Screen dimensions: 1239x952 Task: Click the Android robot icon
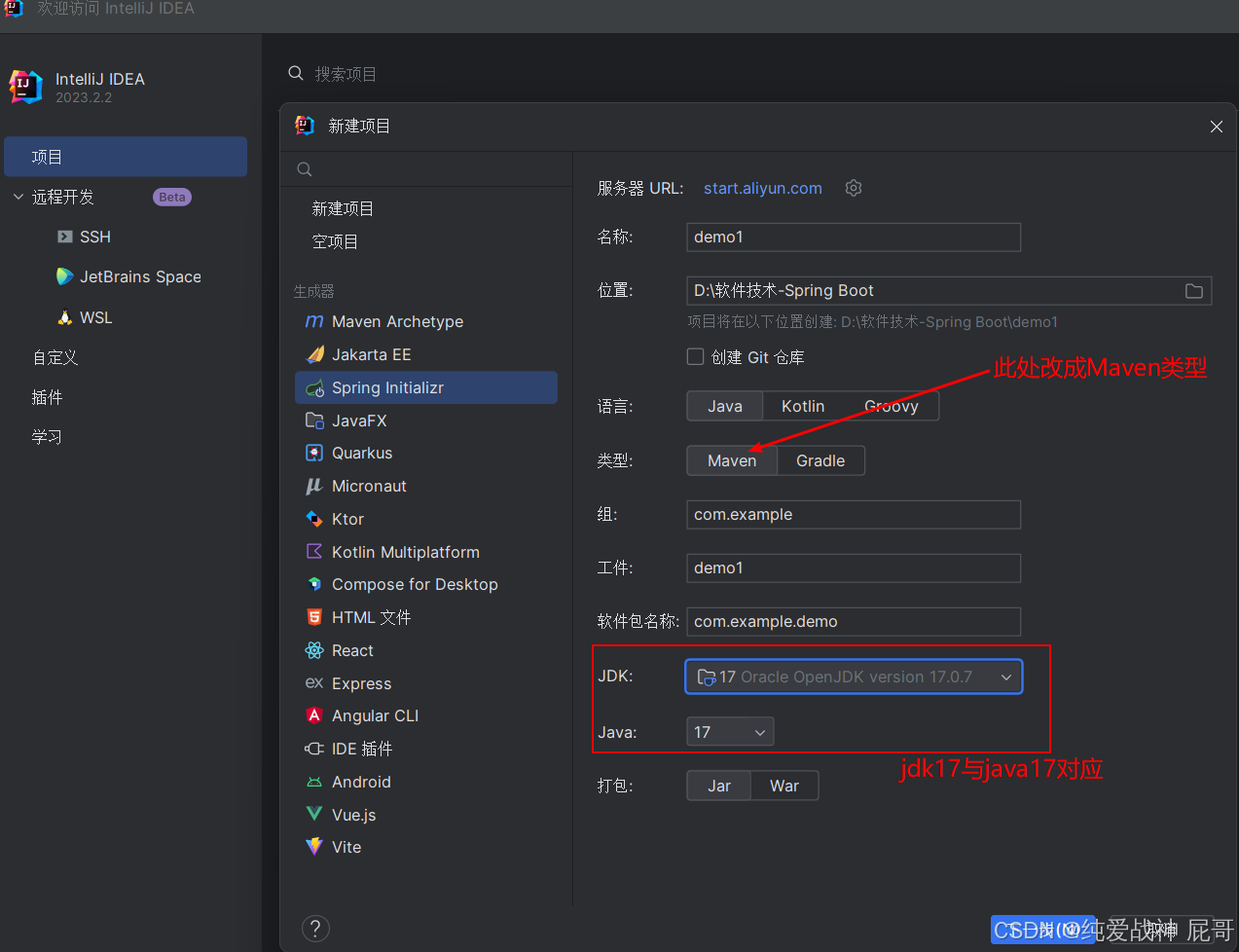314,782
